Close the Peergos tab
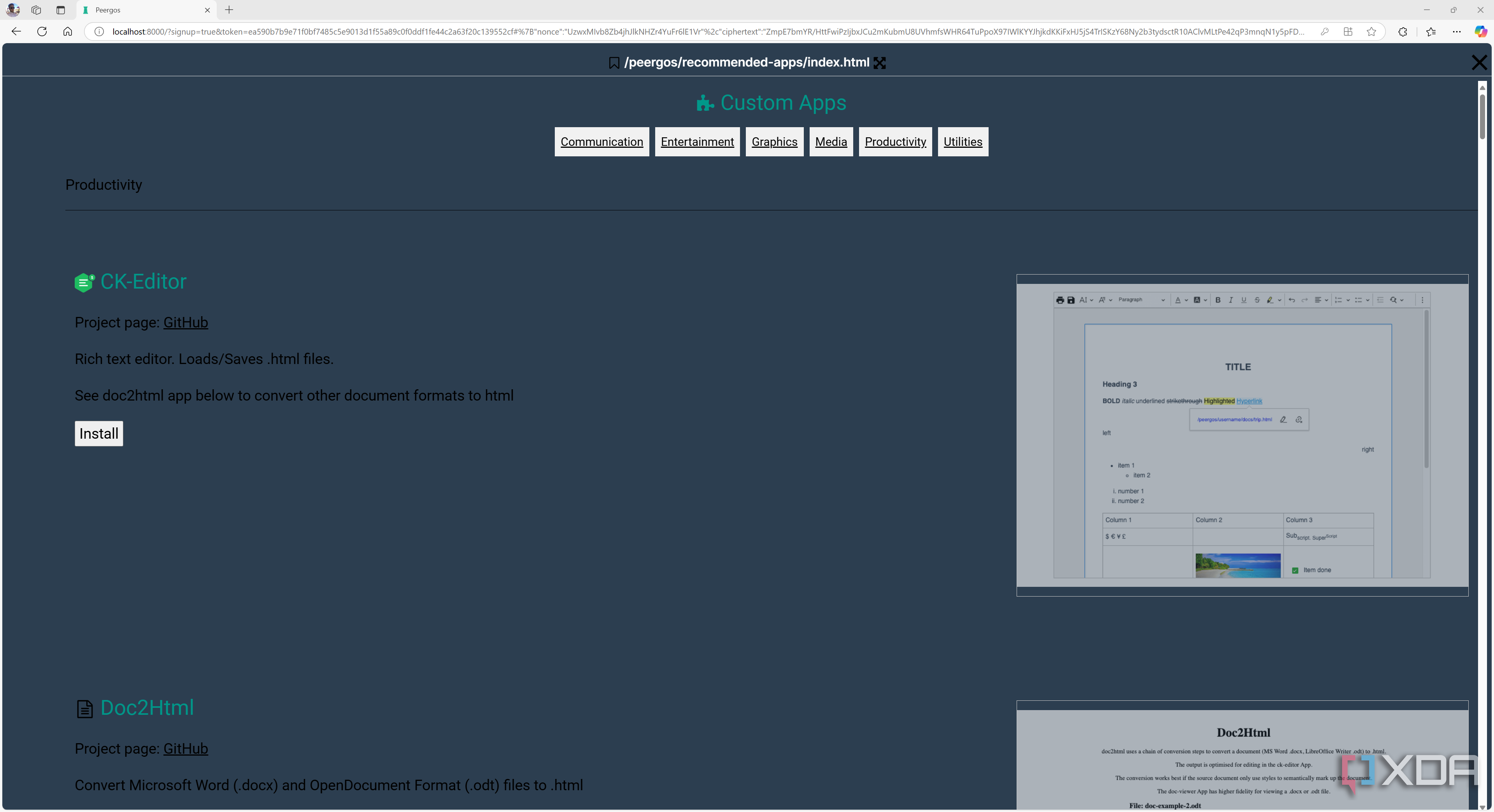 [x=207, y=10]
